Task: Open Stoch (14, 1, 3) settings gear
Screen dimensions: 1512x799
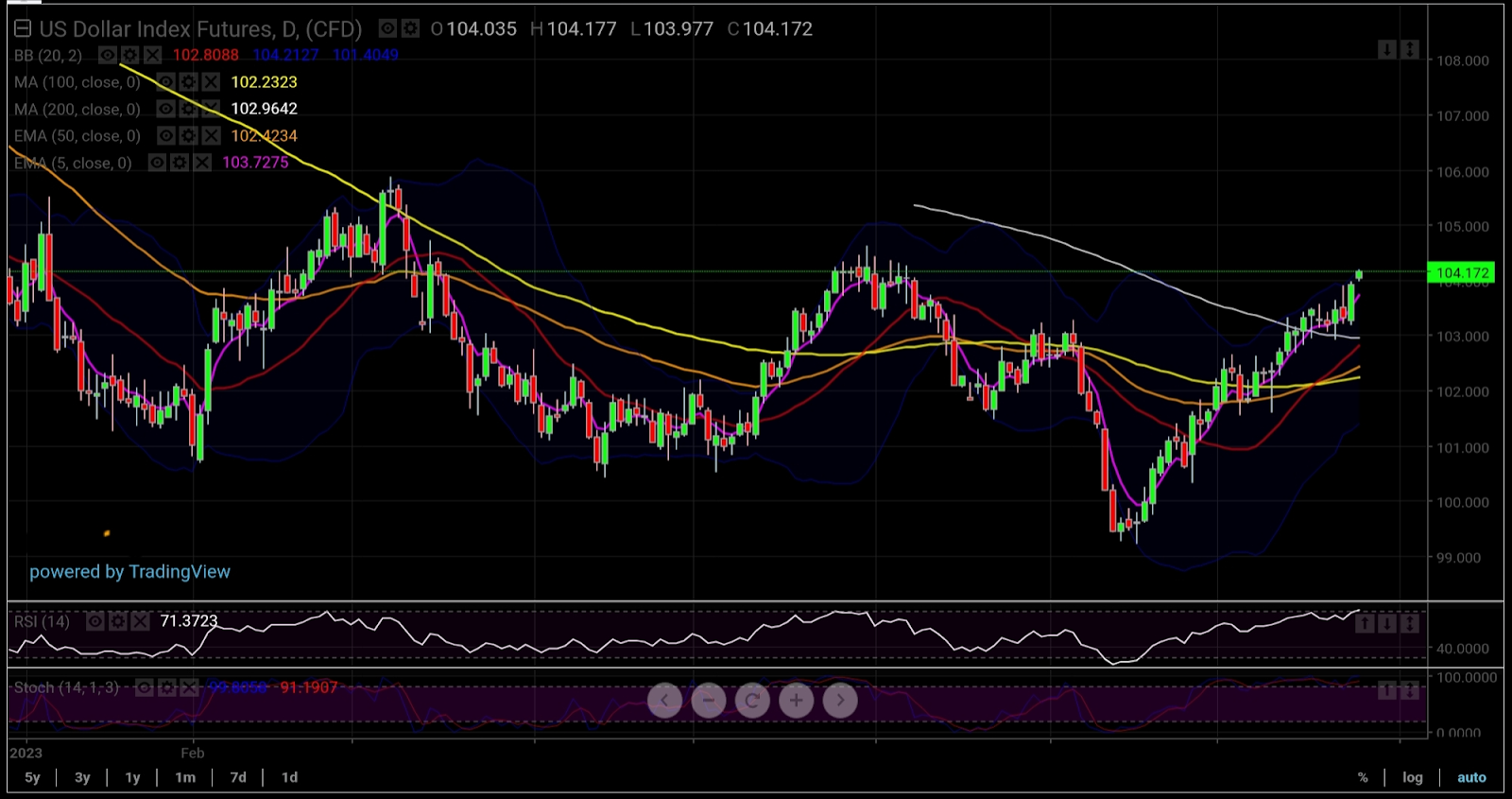Action: [x=166, y=687]
